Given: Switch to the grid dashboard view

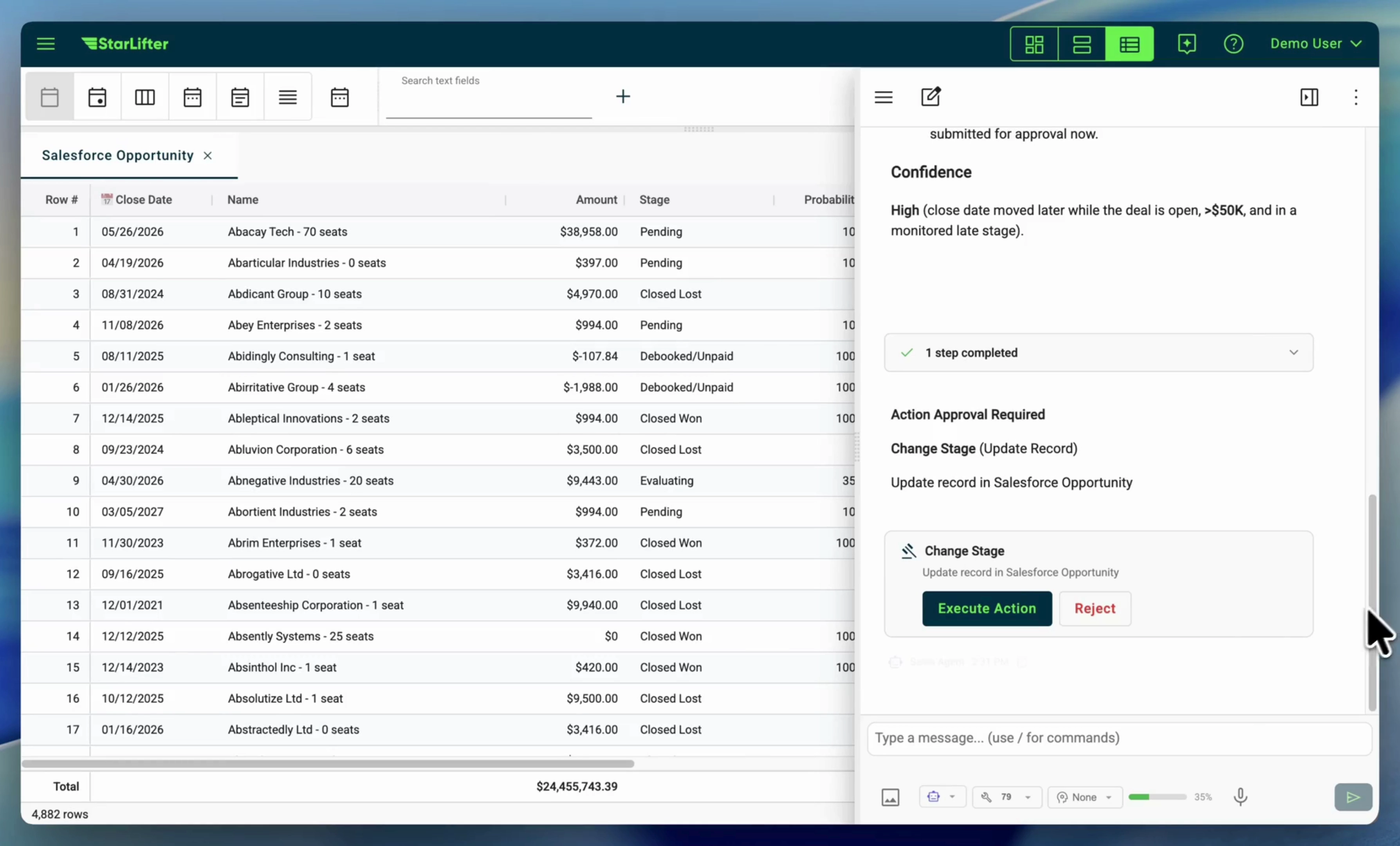Looking at the screenshot, I should (x=1034, y=44).
